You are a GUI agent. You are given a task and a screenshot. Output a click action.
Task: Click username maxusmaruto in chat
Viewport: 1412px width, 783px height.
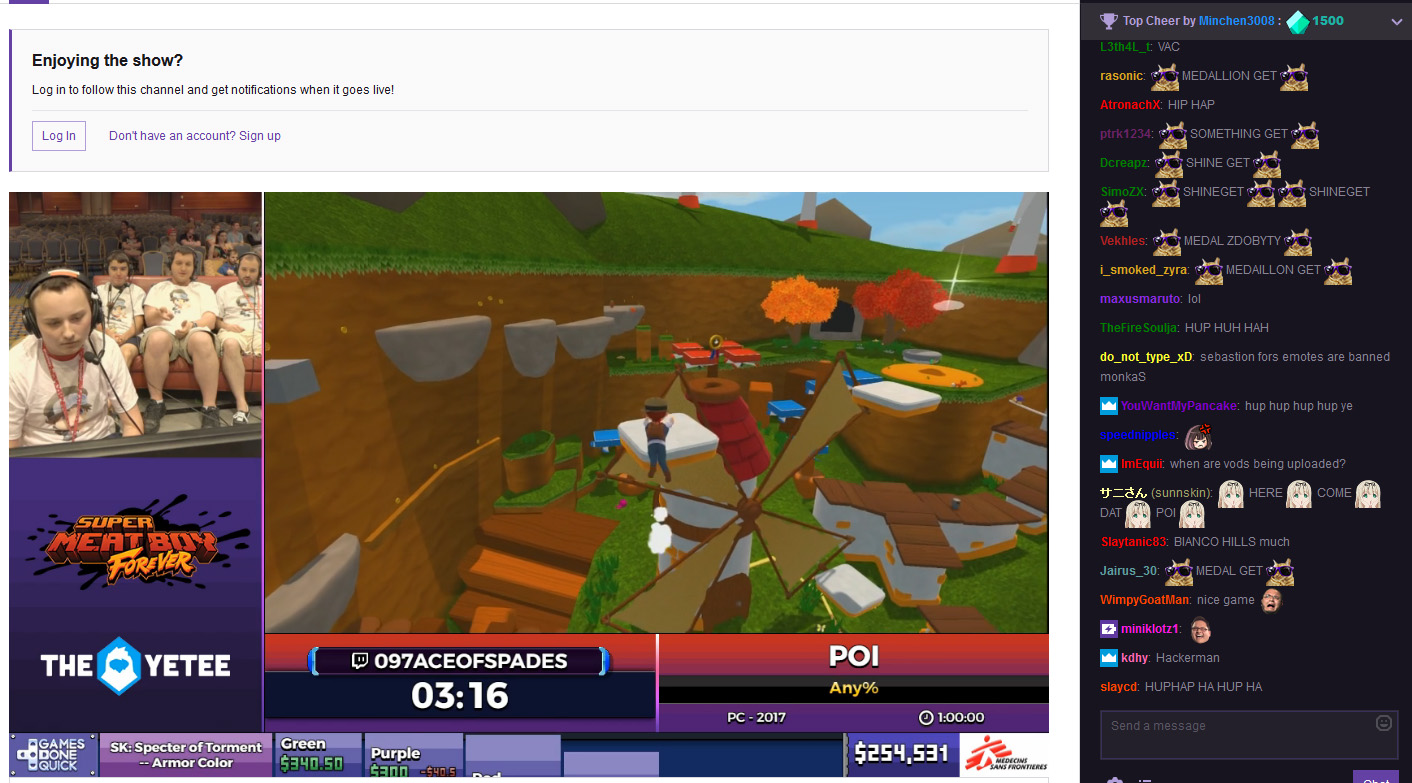coord(1141,299)
